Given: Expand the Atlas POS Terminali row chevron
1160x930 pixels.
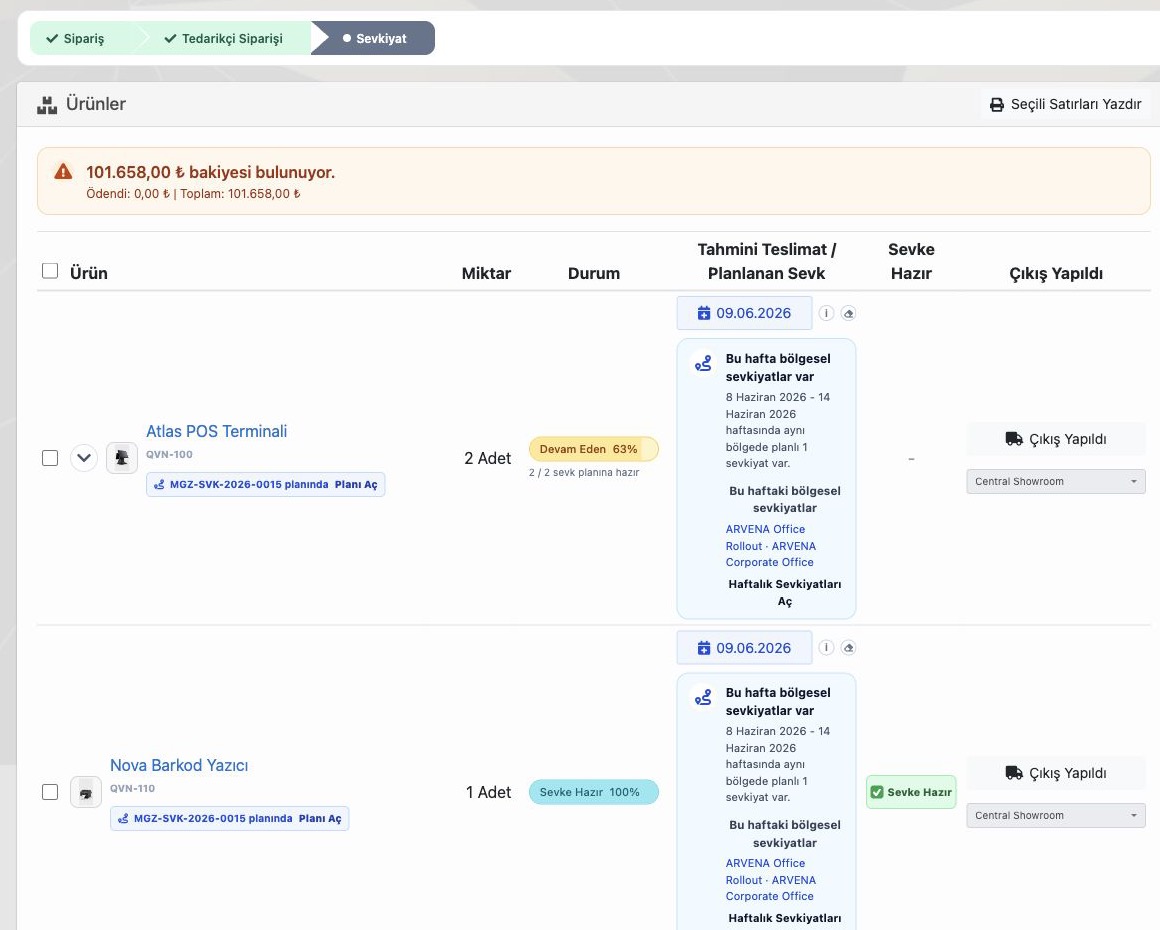Looking at the screenshot, I should coord(84,458).
